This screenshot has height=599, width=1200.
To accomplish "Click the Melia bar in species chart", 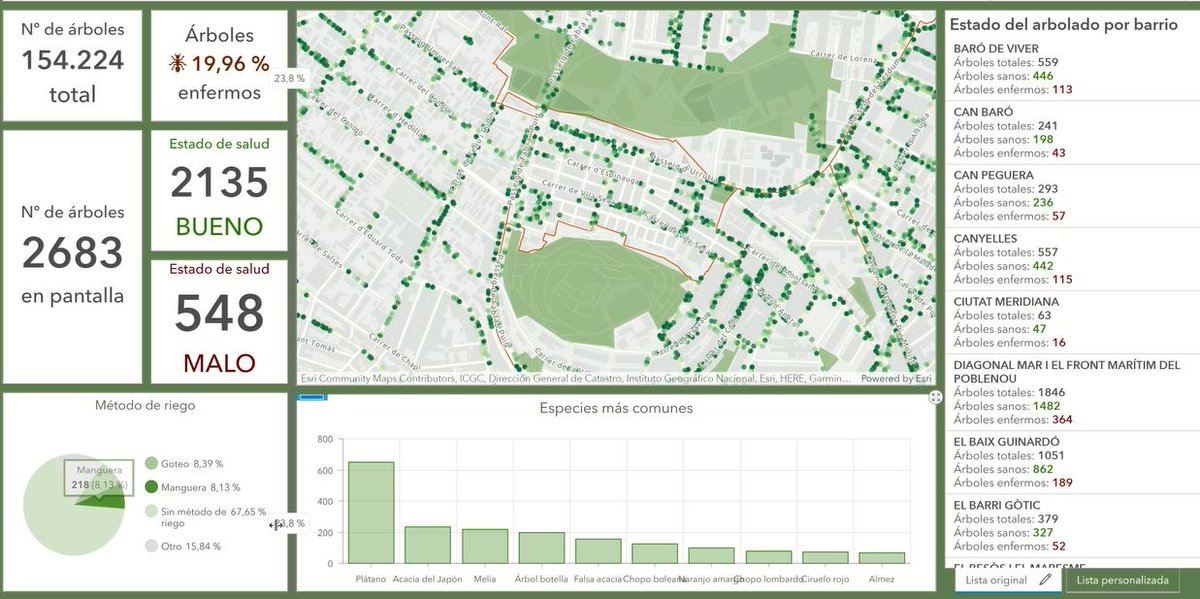I will click(x=484, y=547).
